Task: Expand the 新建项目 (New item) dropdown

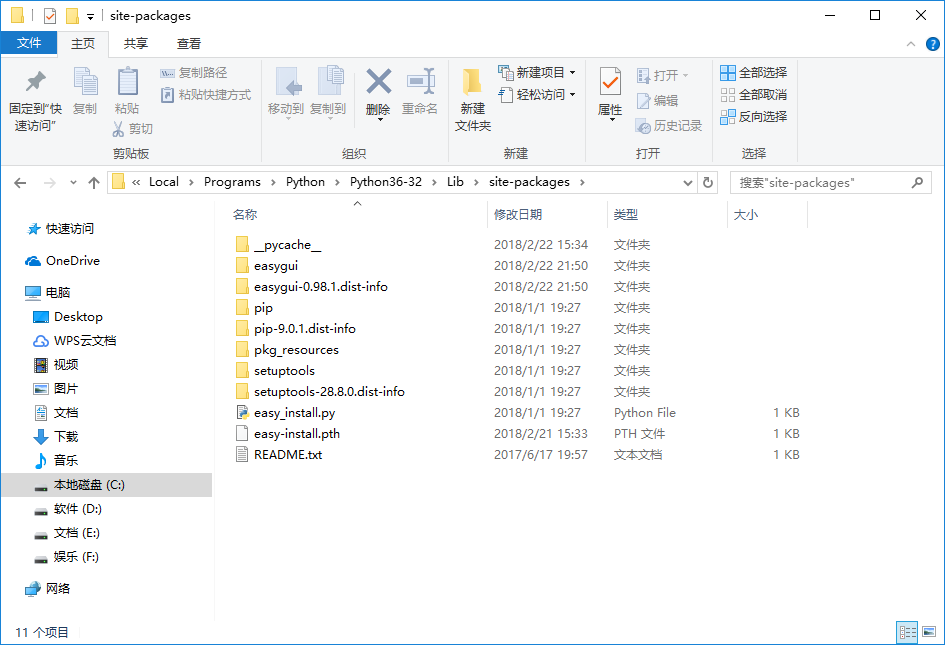Action: pos(572,73)
